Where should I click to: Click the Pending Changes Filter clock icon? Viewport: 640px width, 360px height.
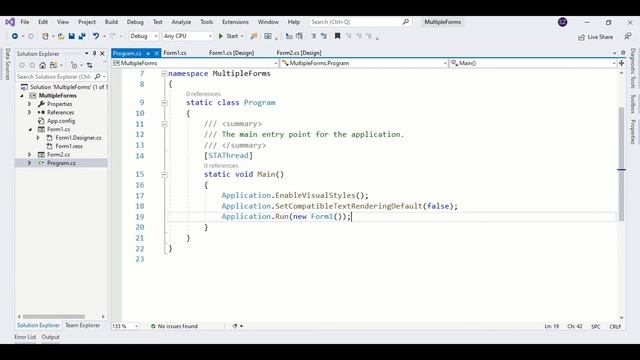[x=74, y=65]
